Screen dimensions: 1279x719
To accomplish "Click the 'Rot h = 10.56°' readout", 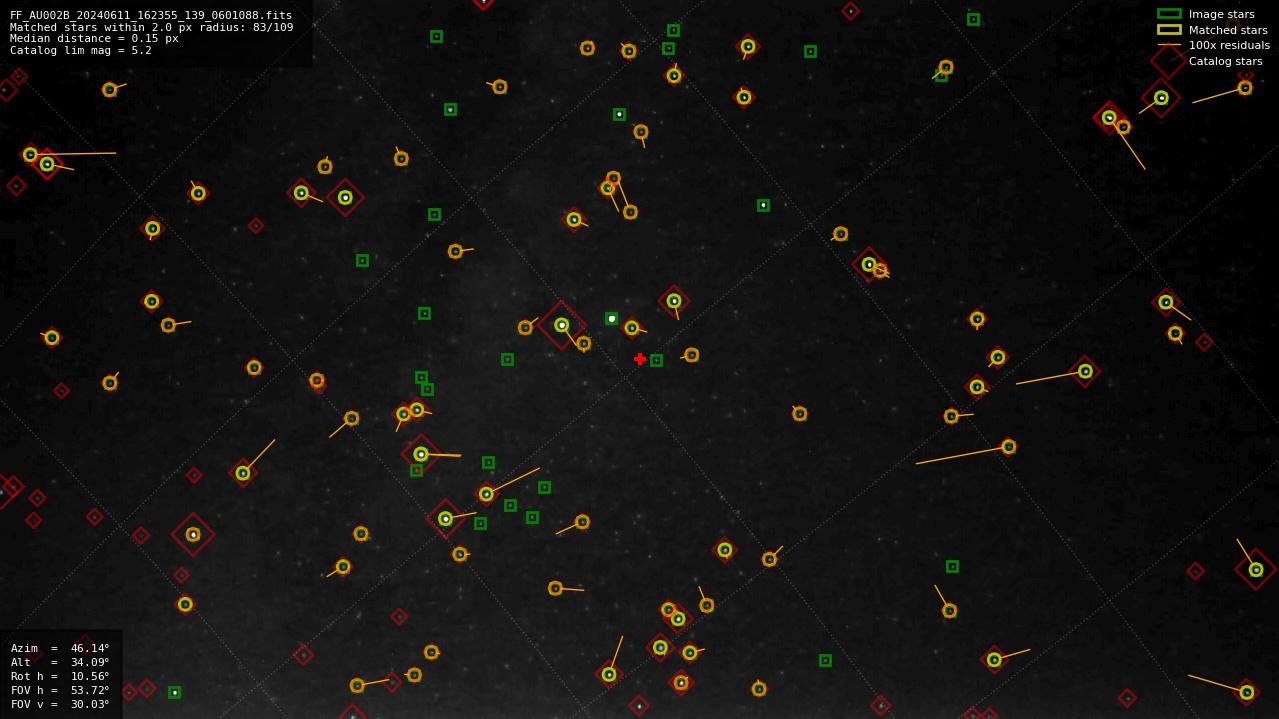I will point(60,676).
